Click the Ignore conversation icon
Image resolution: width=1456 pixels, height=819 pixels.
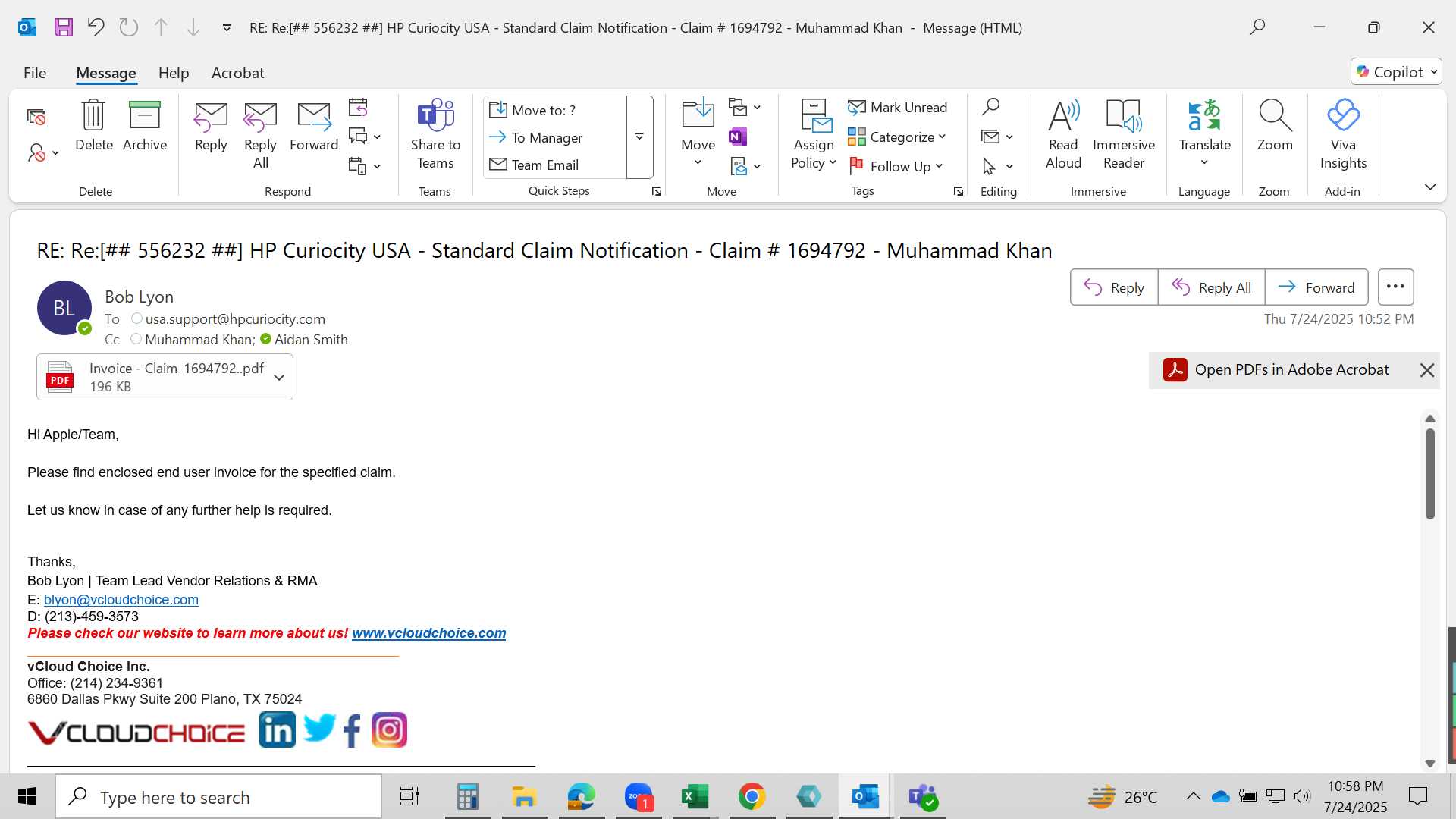(36, 117)
